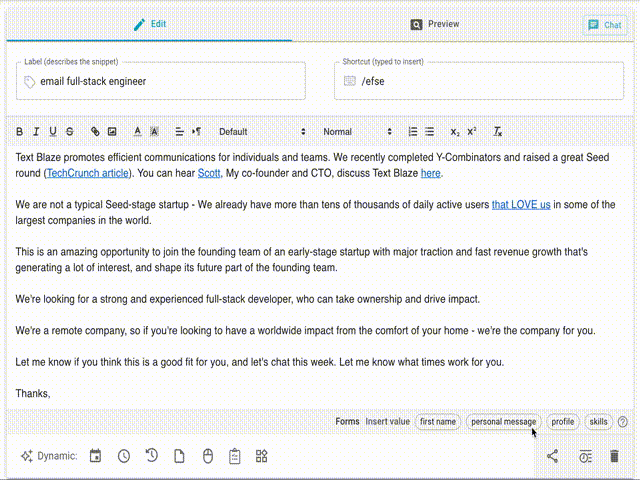Share this snippet
Viewport: 640px width, 480px height.
(552, 456)
